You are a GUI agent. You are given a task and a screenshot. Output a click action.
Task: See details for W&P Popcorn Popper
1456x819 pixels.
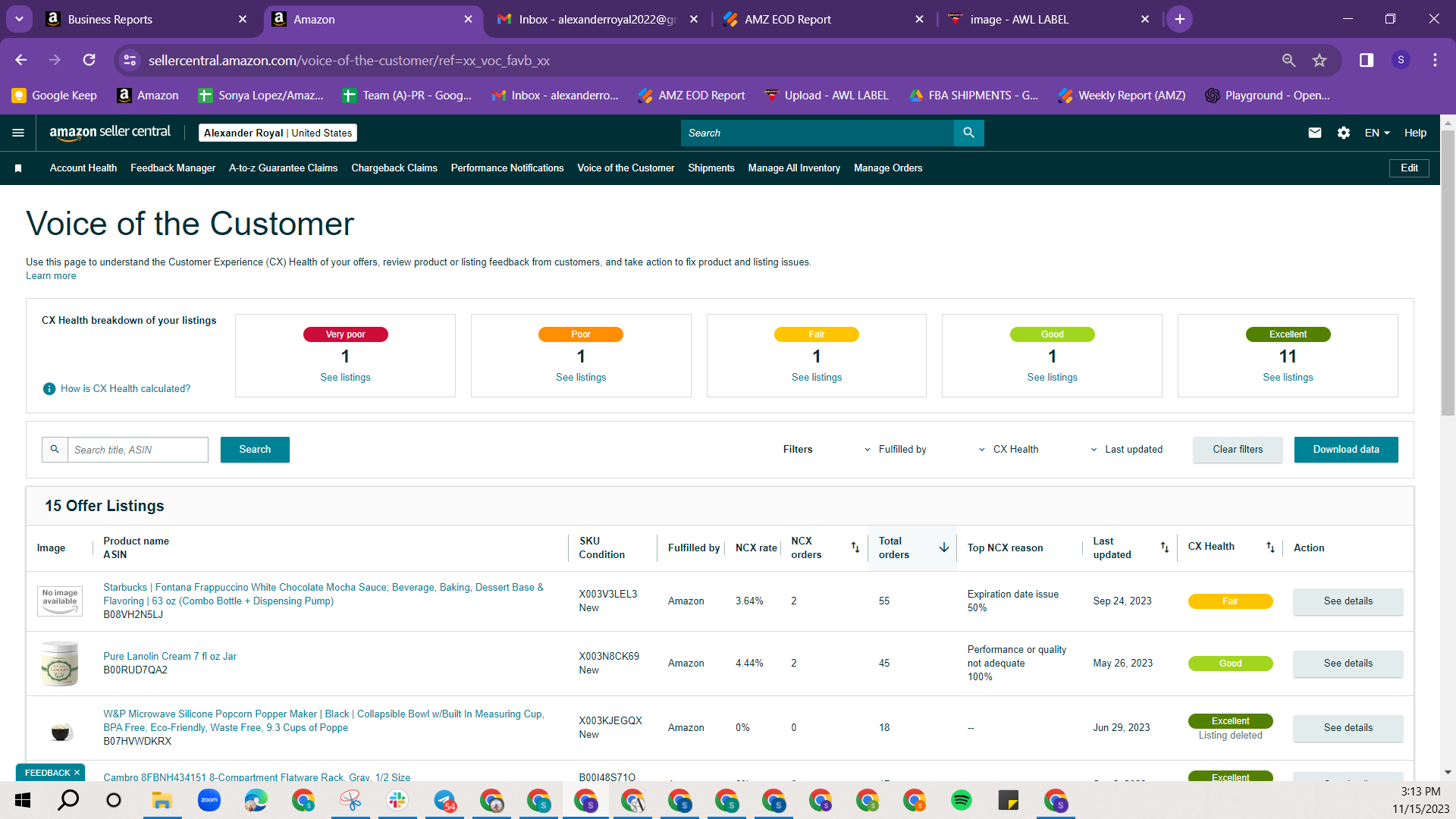click(x=1348, y=728)
